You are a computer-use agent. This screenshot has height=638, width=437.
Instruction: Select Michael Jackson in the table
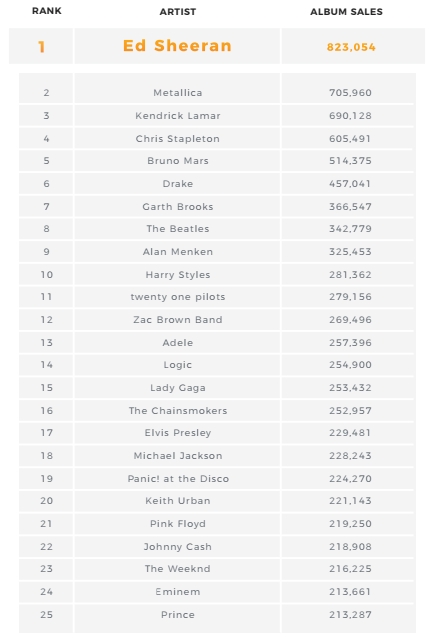tap(177, 456)
